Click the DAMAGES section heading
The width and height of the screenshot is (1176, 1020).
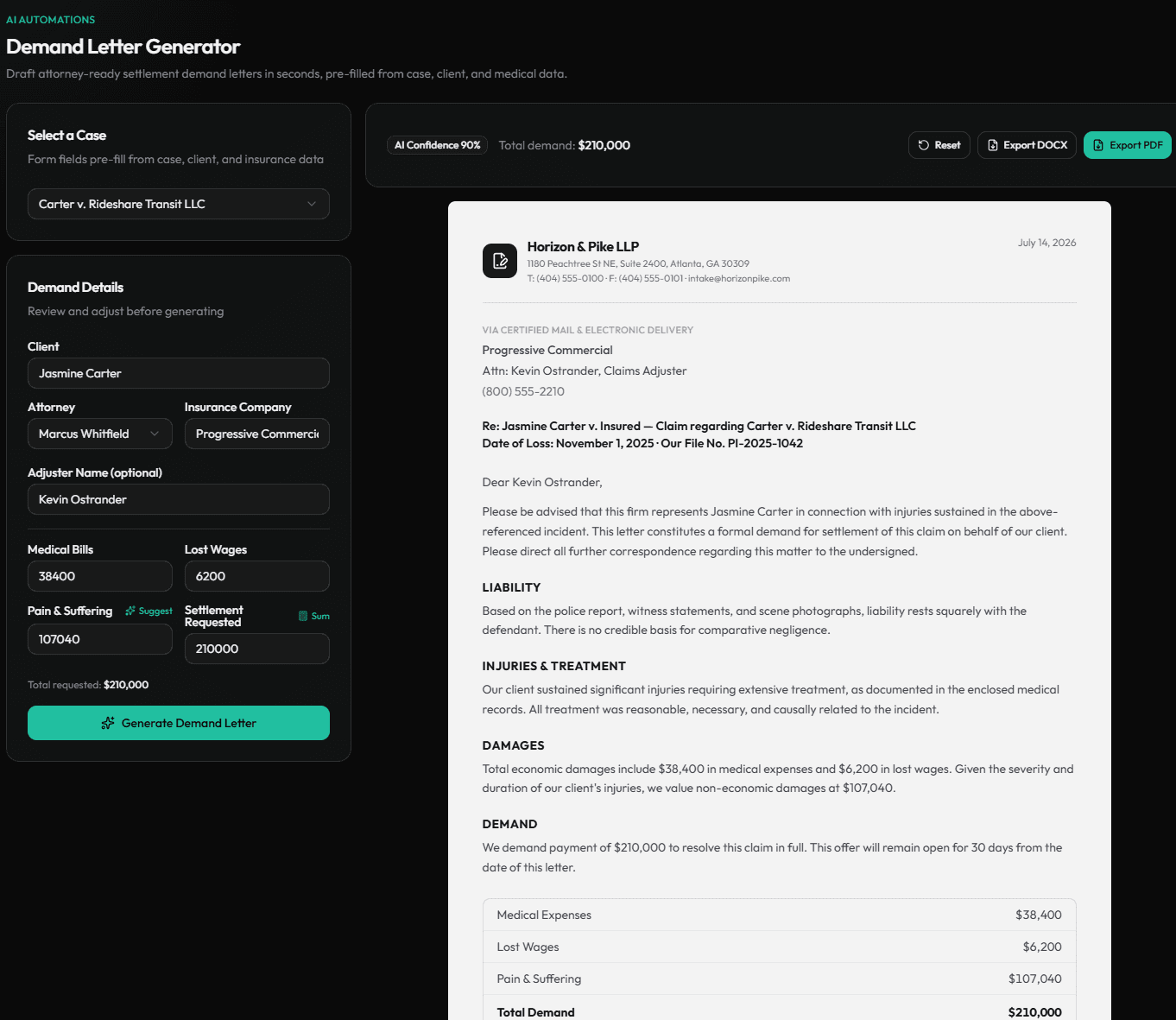point(513,745)
